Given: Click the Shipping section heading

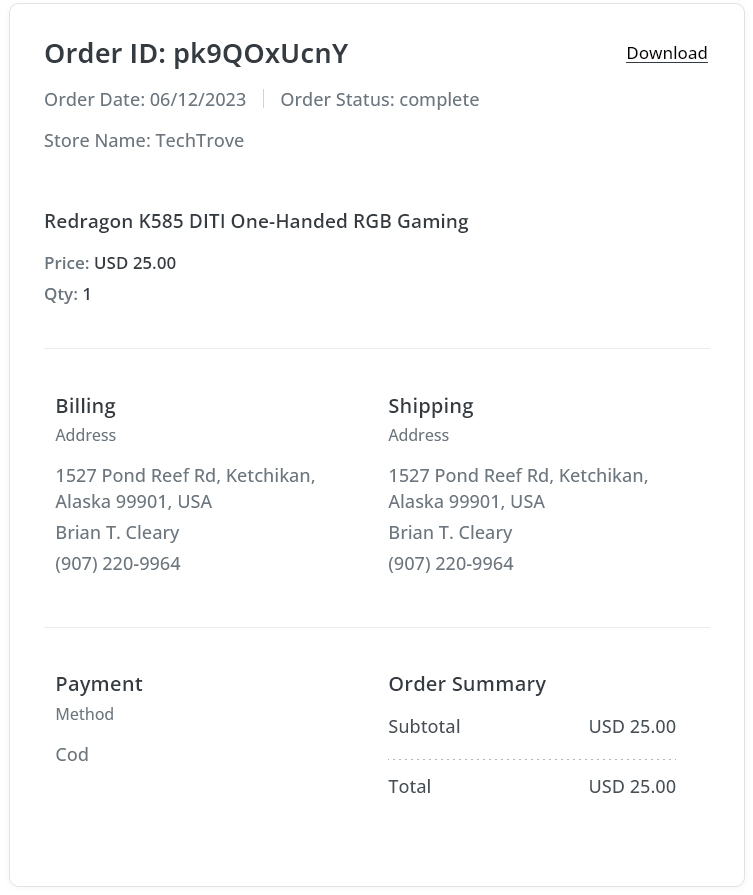Looking at the screenshot, I should pos(431,406).
